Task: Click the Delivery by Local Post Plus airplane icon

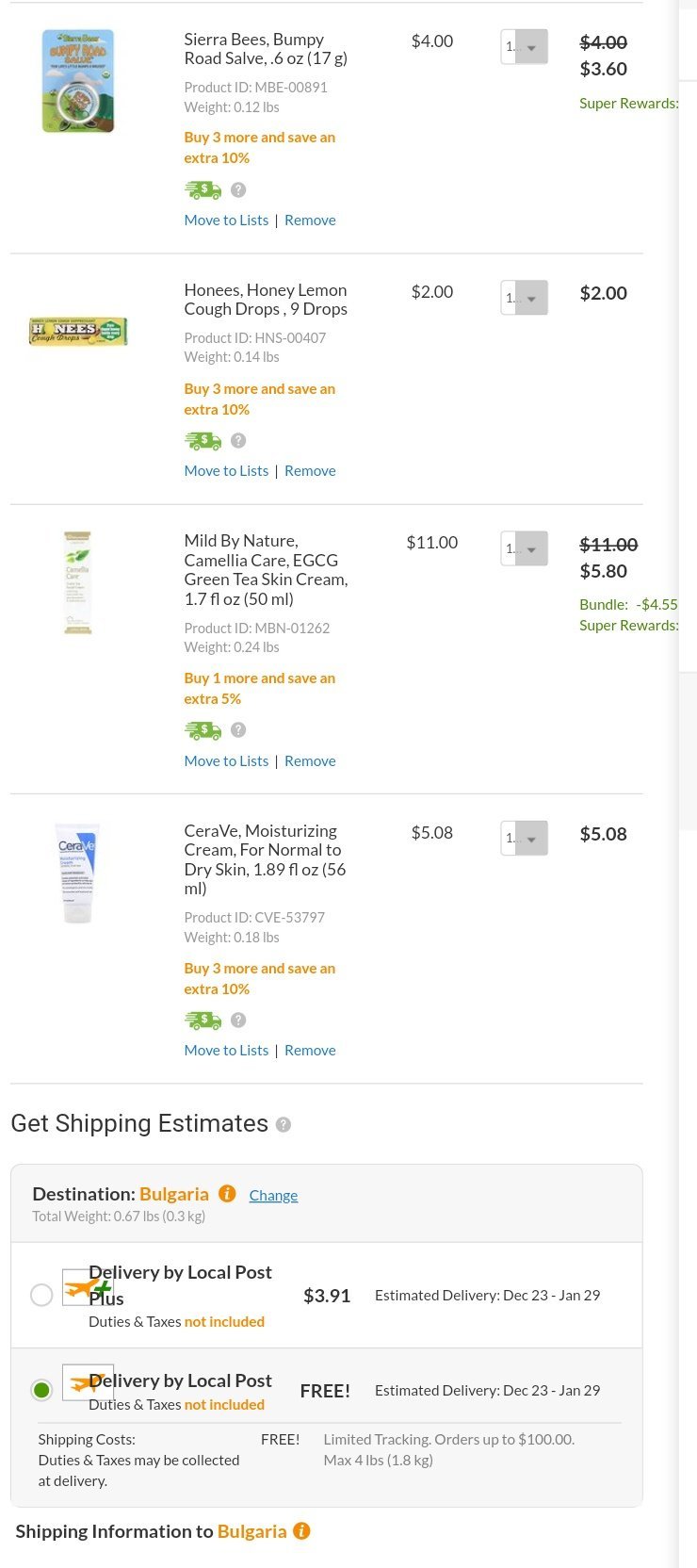Action: coord(87,1287)
